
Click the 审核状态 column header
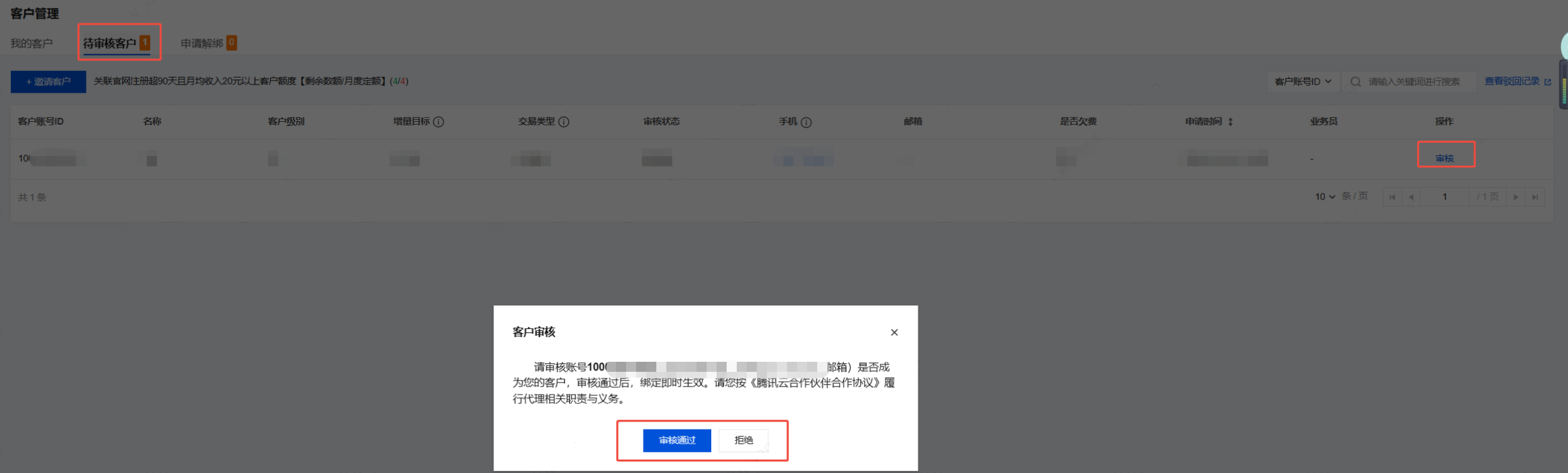point(661,121)
